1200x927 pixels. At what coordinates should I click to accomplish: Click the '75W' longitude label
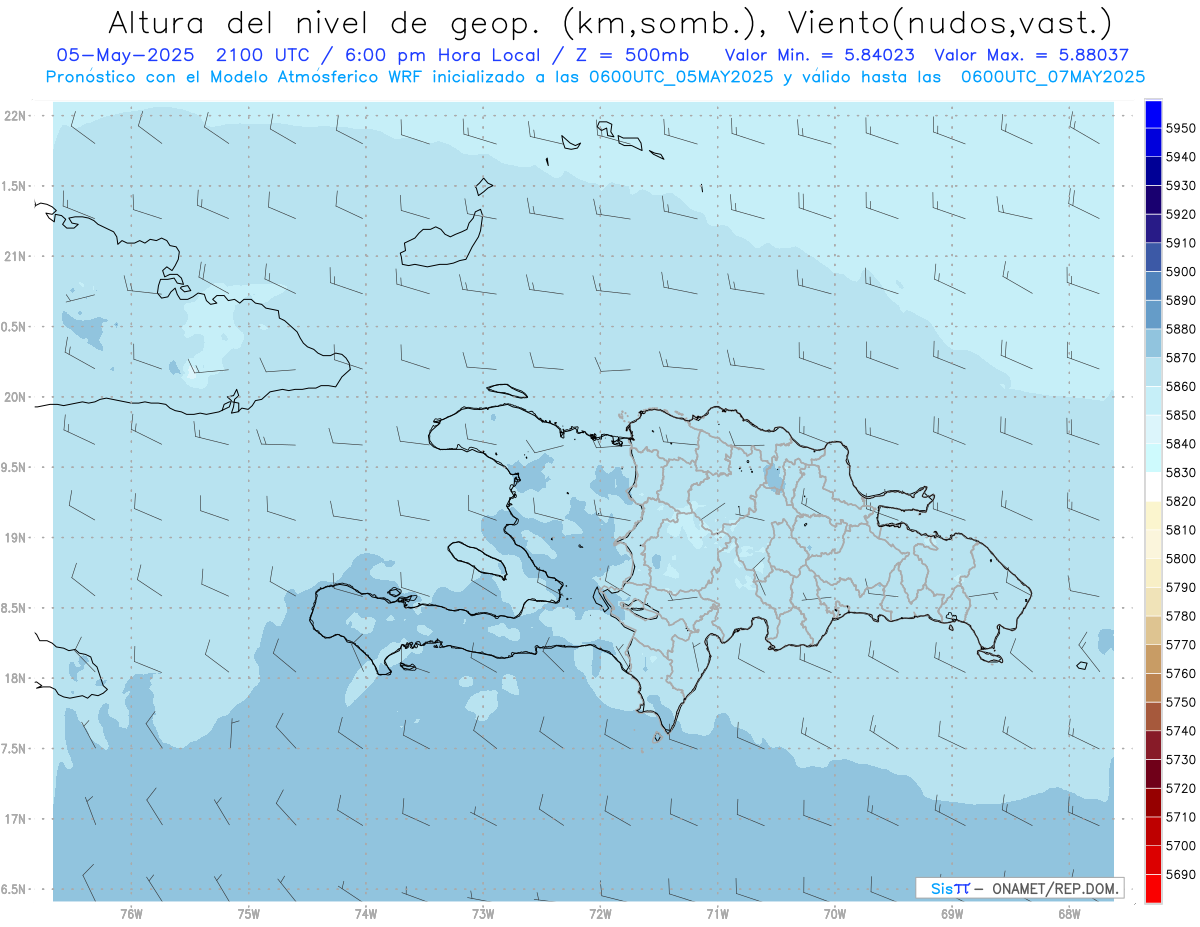pos(249,914)
